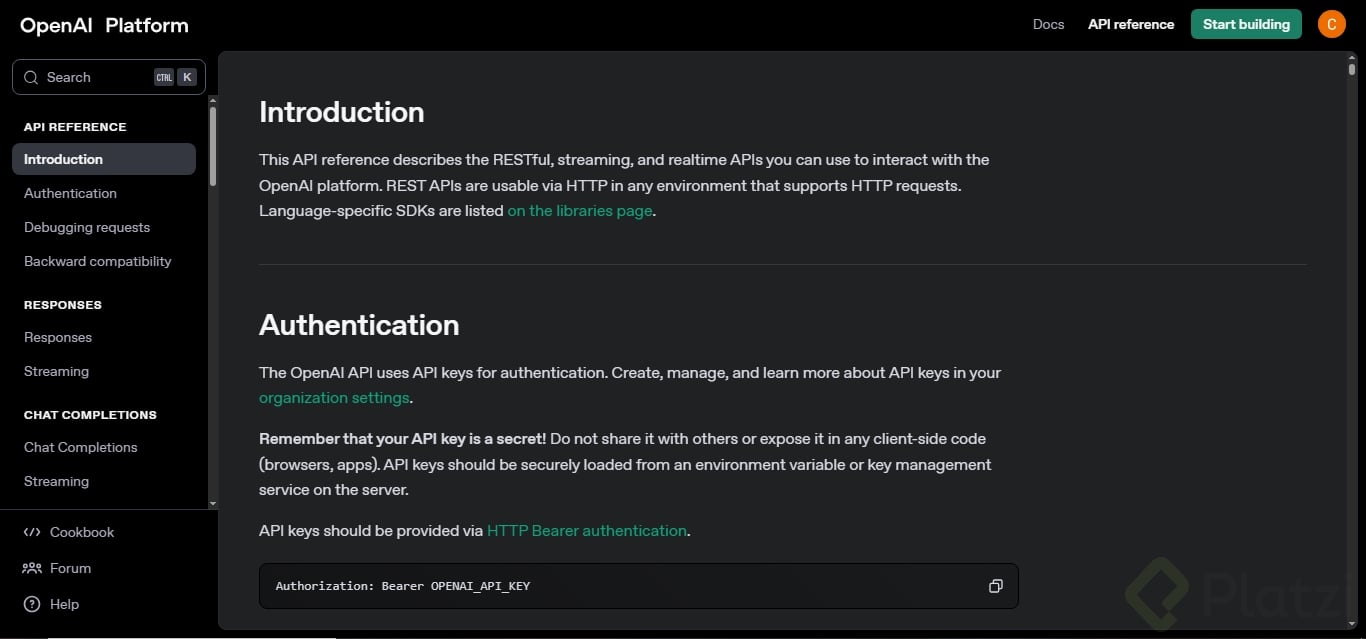Click the Start building button
Screen dimensions: 1366x639
(1246, 24)
